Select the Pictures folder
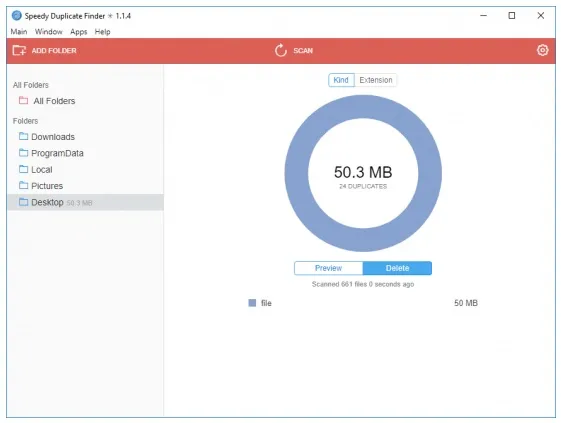The width and height of the screenshot is (561, 423). coord(85,186)
